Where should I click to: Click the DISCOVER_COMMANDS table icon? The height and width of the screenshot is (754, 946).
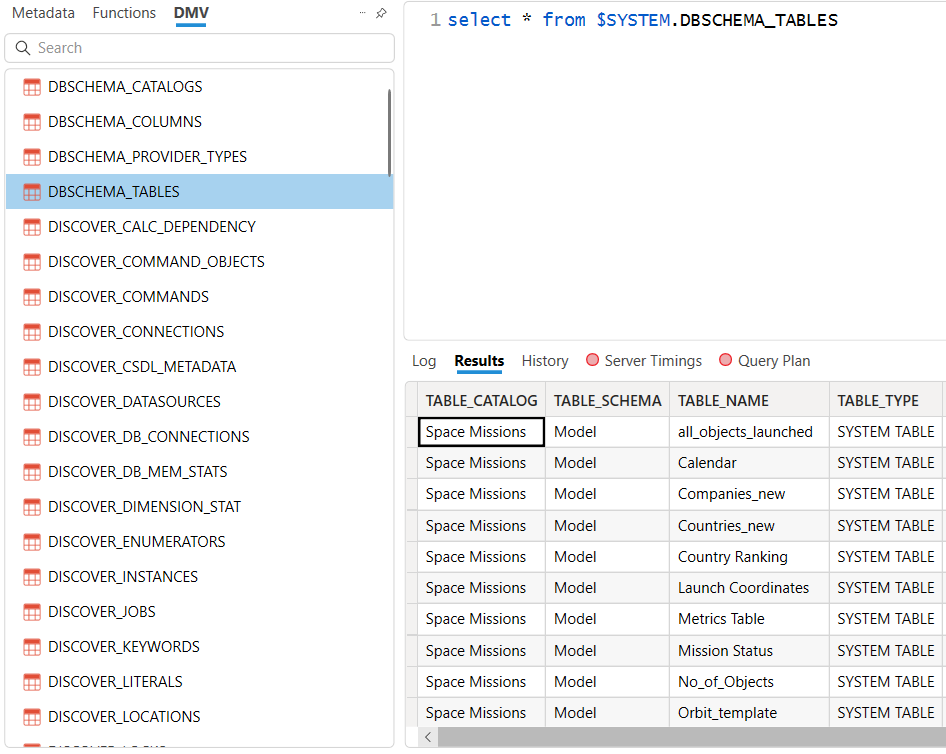point(32,297)
